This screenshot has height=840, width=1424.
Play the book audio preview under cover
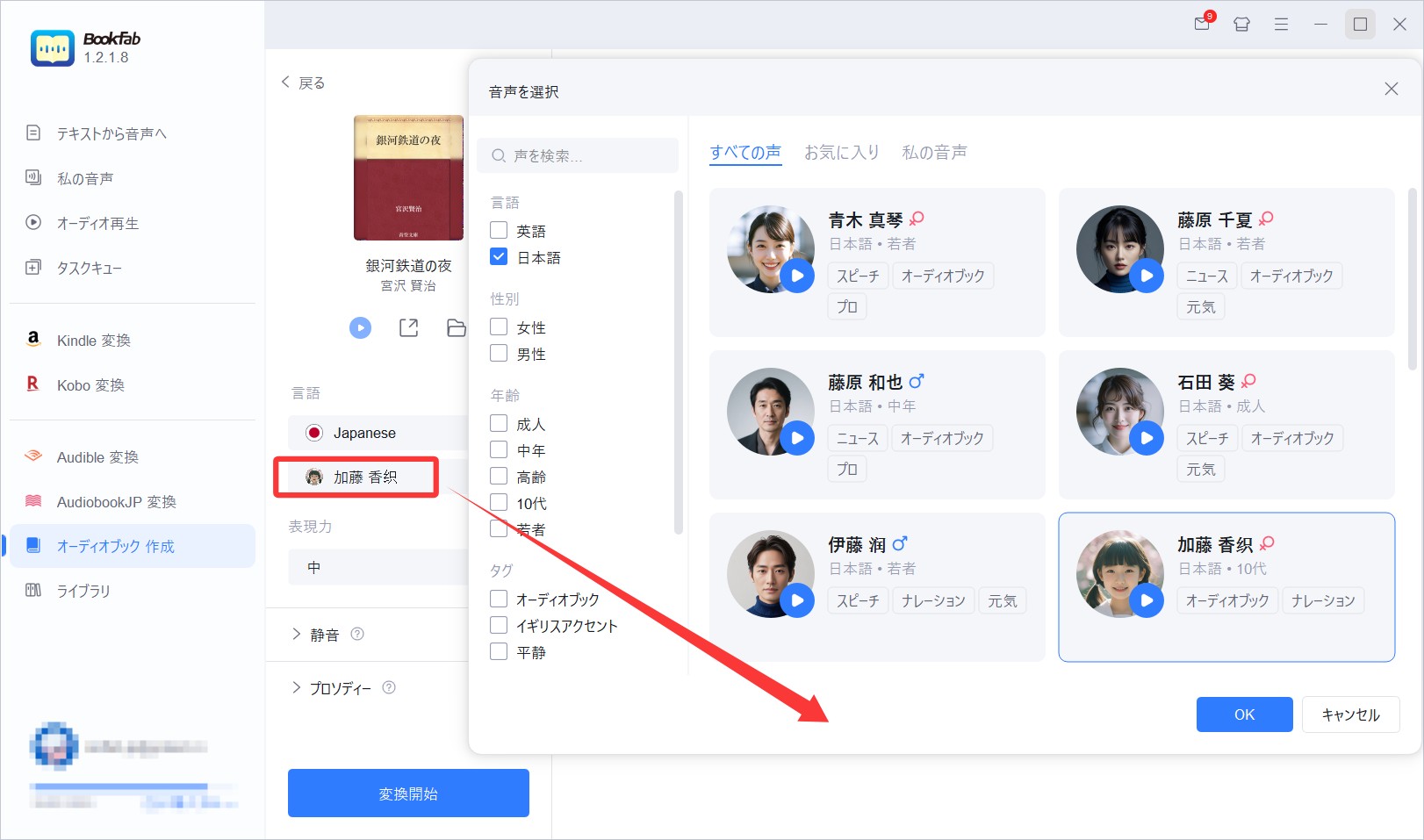[360, 327]
